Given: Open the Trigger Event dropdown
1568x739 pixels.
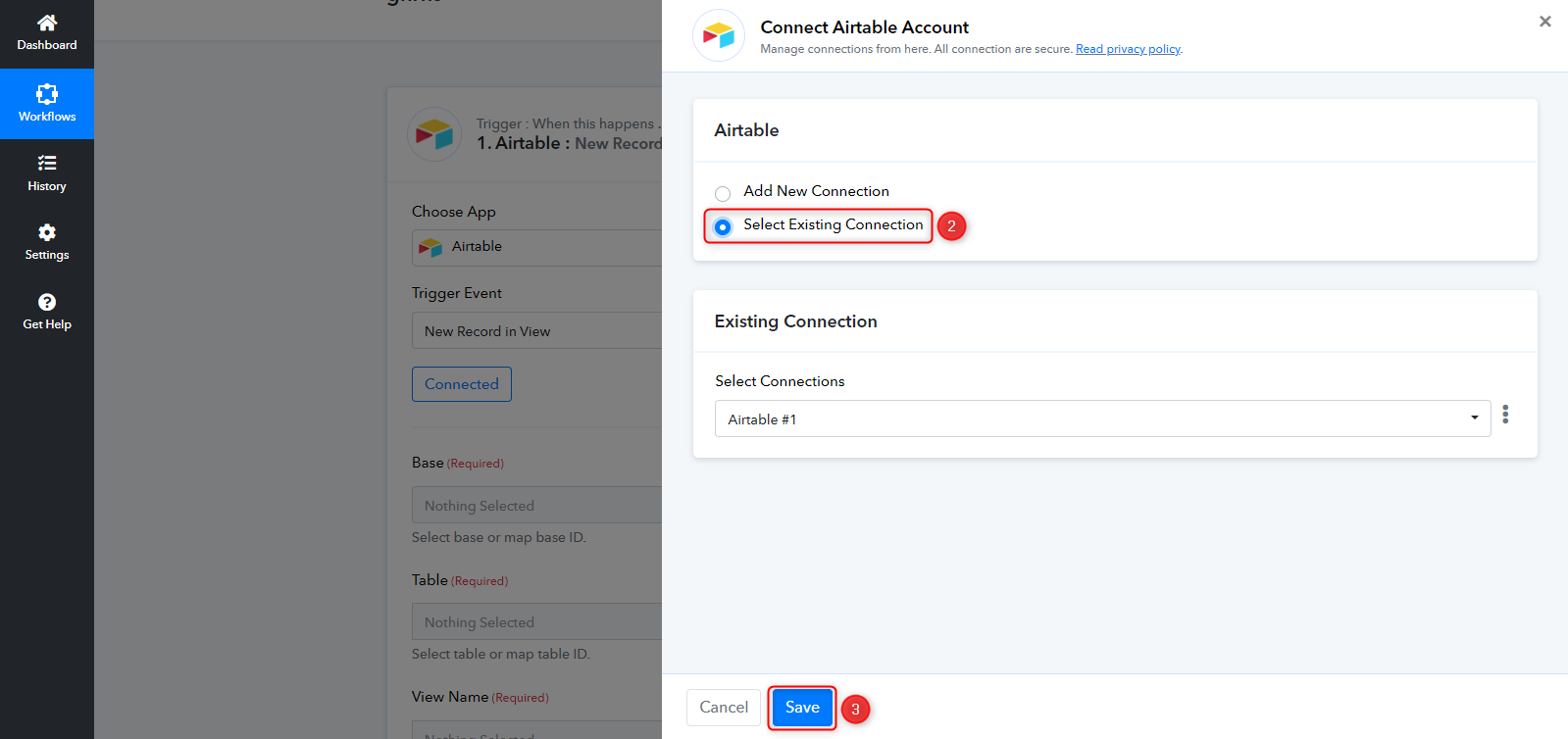Looking at the screenshot, I should [536, 330].
